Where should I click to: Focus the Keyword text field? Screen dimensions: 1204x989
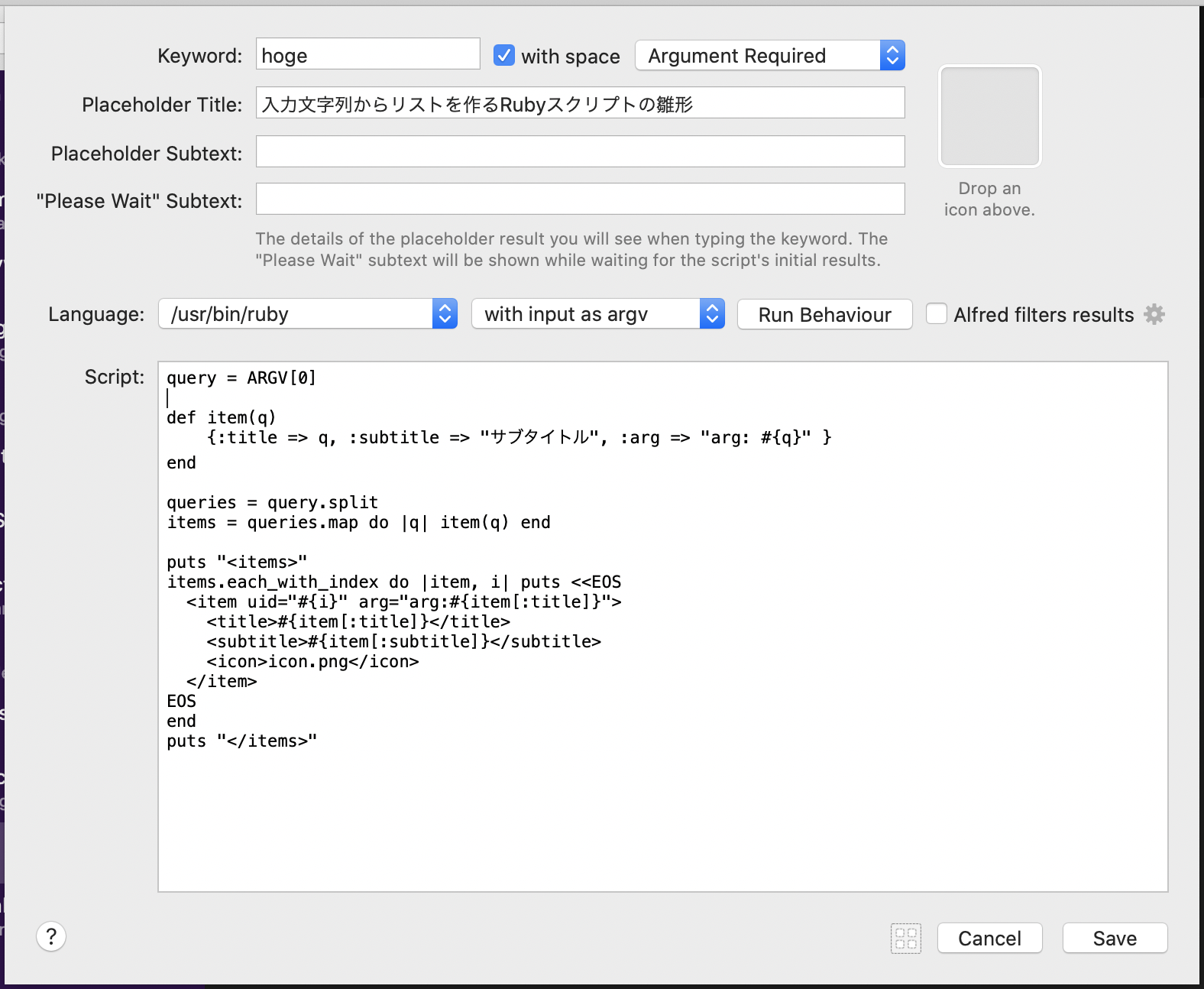tap(367, 55)
